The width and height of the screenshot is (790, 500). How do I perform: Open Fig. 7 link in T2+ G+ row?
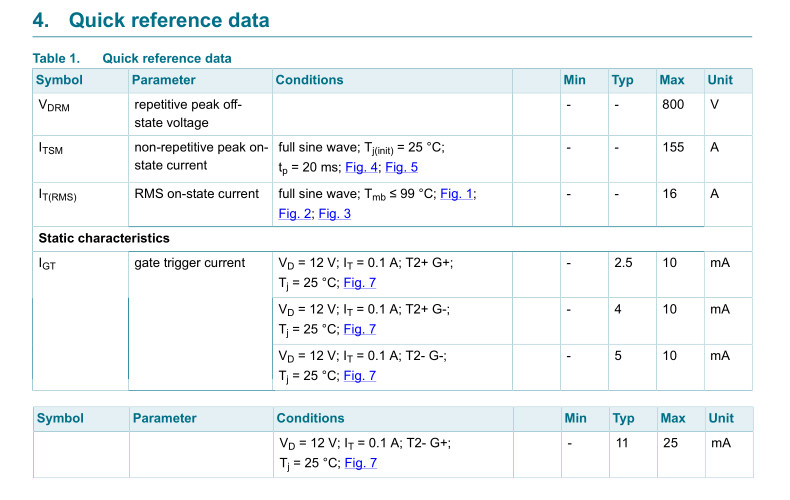[x=360, y=282]
